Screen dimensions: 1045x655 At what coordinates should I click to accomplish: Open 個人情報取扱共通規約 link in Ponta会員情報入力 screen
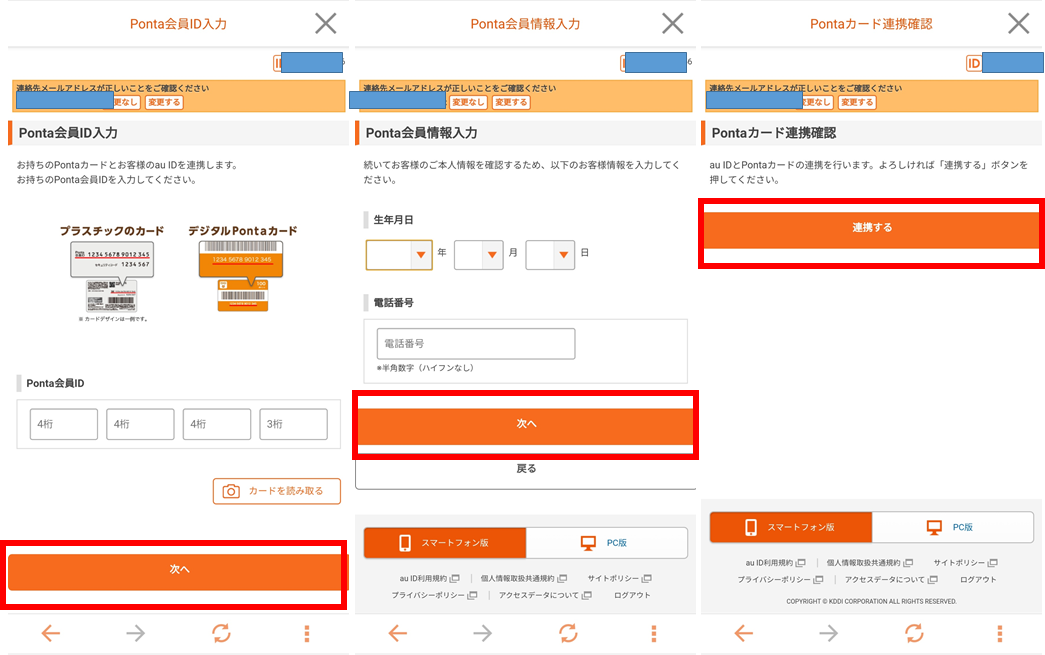[x=523, y=578]
